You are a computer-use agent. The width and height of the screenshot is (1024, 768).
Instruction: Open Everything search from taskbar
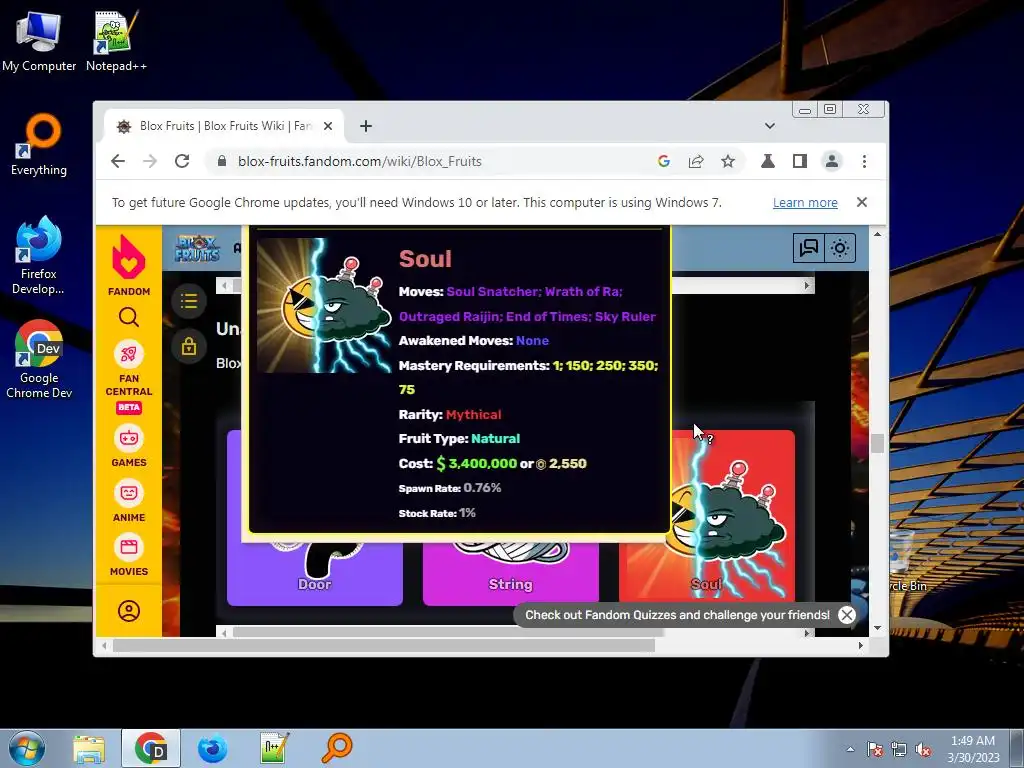[336, 748]
